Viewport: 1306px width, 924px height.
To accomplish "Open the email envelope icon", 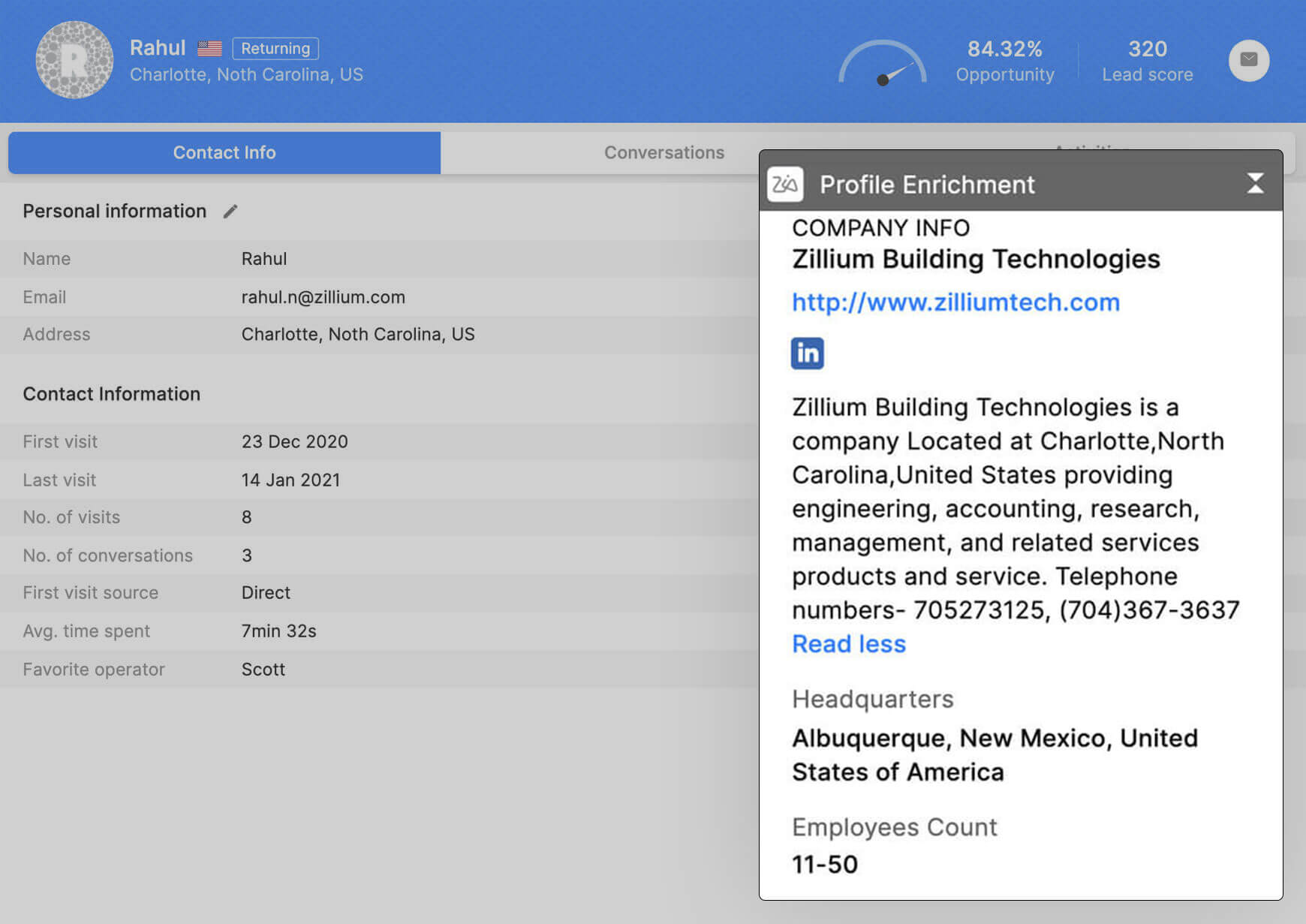I will pyautogui.click(x=1248, y=61).
